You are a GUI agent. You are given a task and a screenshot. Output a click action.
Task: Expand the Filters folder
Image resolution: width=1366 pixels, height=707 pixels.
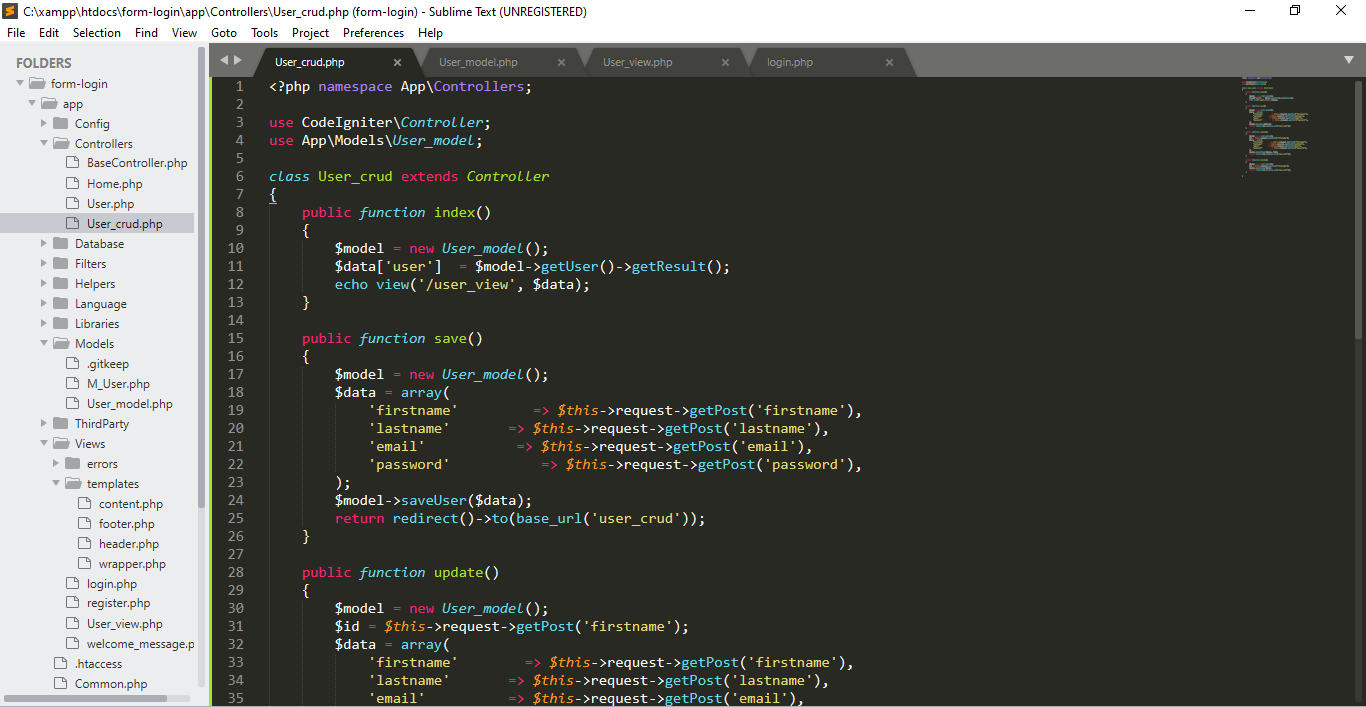(x=44, y=264)
